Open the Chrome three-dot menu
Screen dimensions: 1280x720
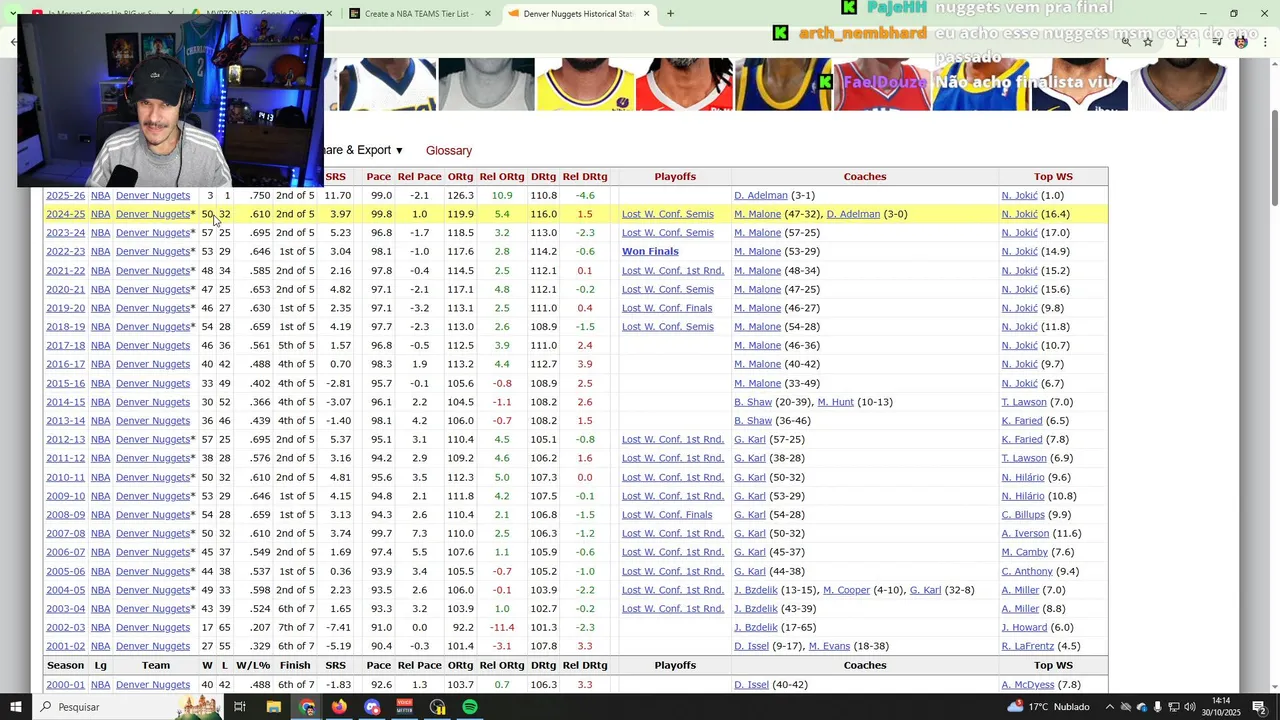1266,41
